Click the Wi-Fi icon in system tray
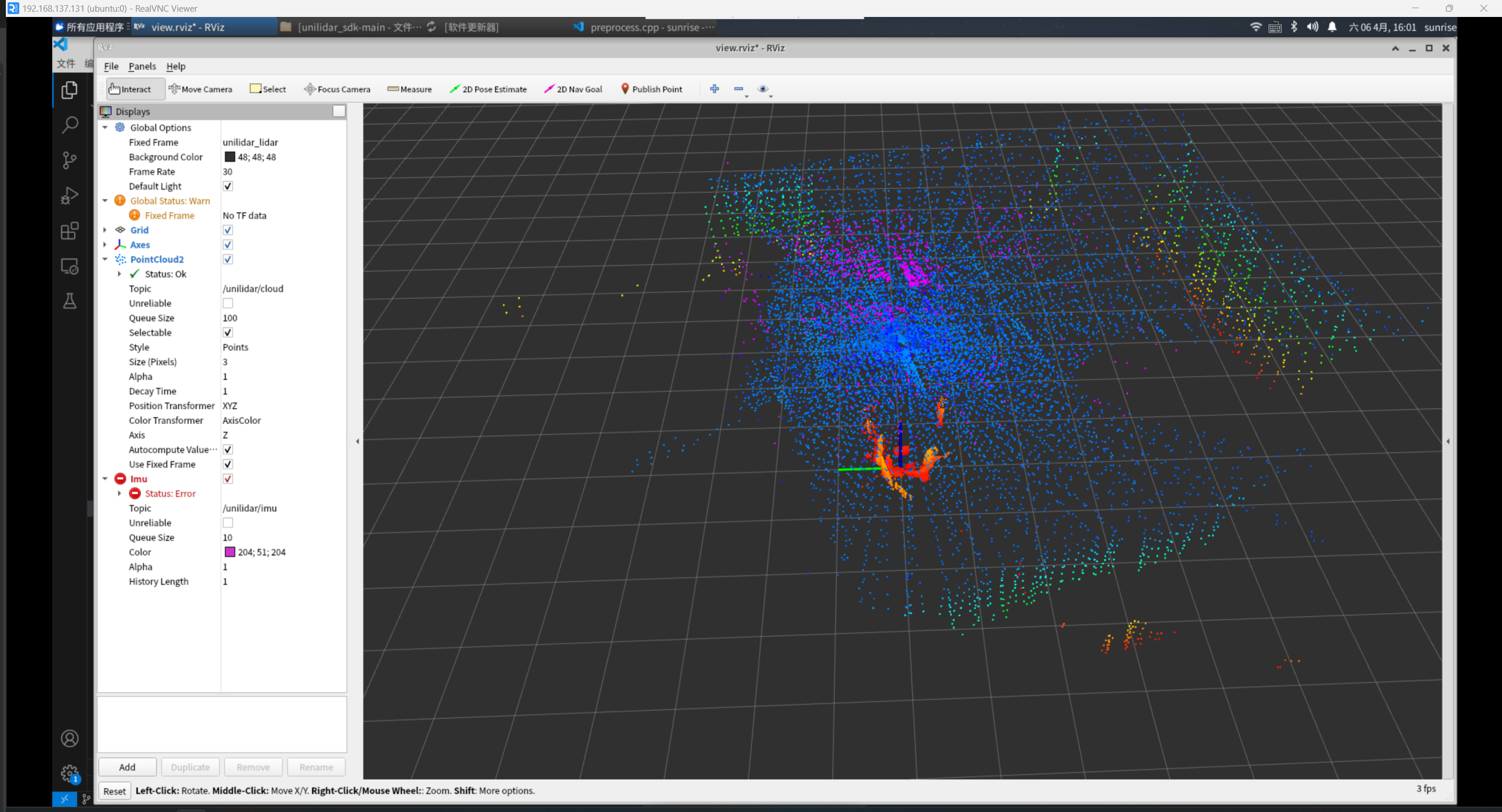The height and width of the screenshot is (812, 1502). click(1255, 27)
